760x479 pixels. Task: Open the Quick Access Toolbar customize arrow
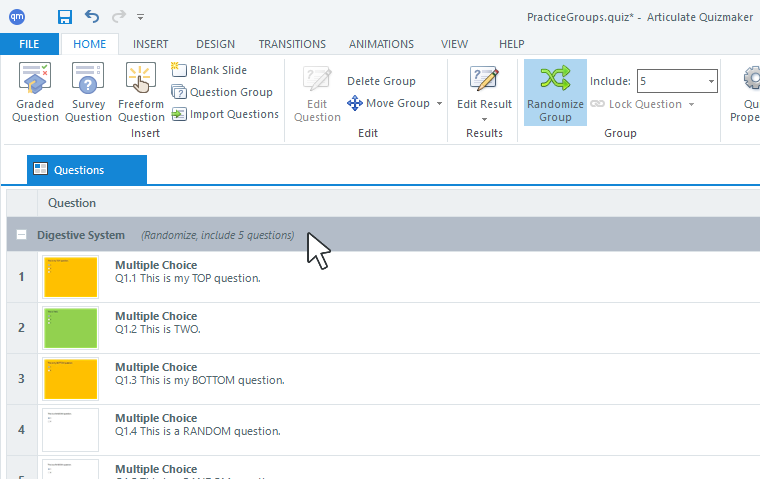click(141, 17)
